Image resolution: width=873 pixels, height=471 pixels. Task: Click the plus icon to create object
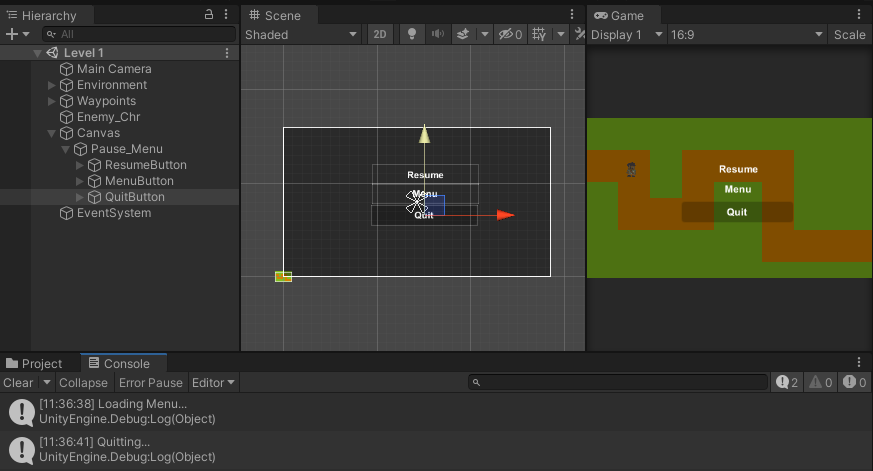point(12,34)
